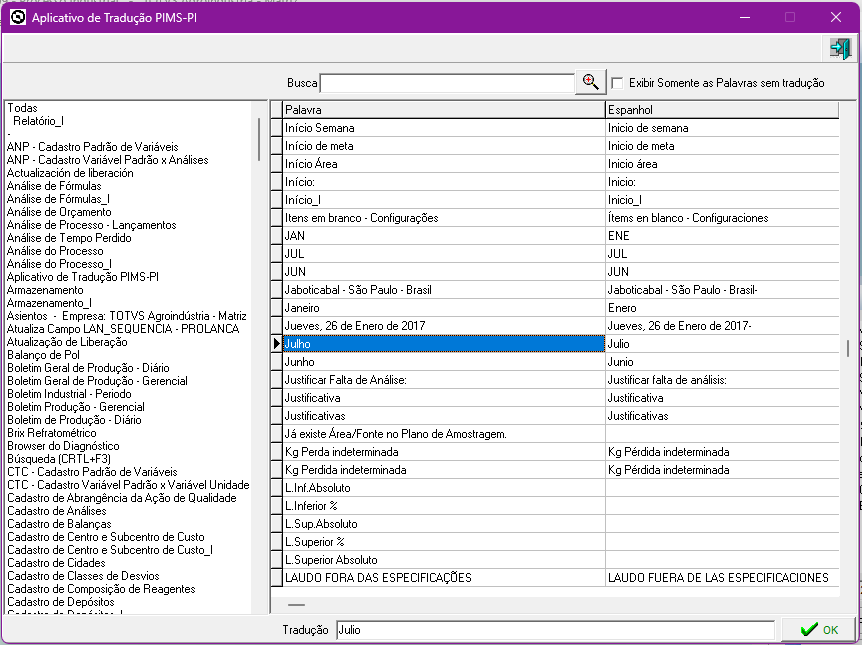Click the Espanhol column header

[722, 110]
